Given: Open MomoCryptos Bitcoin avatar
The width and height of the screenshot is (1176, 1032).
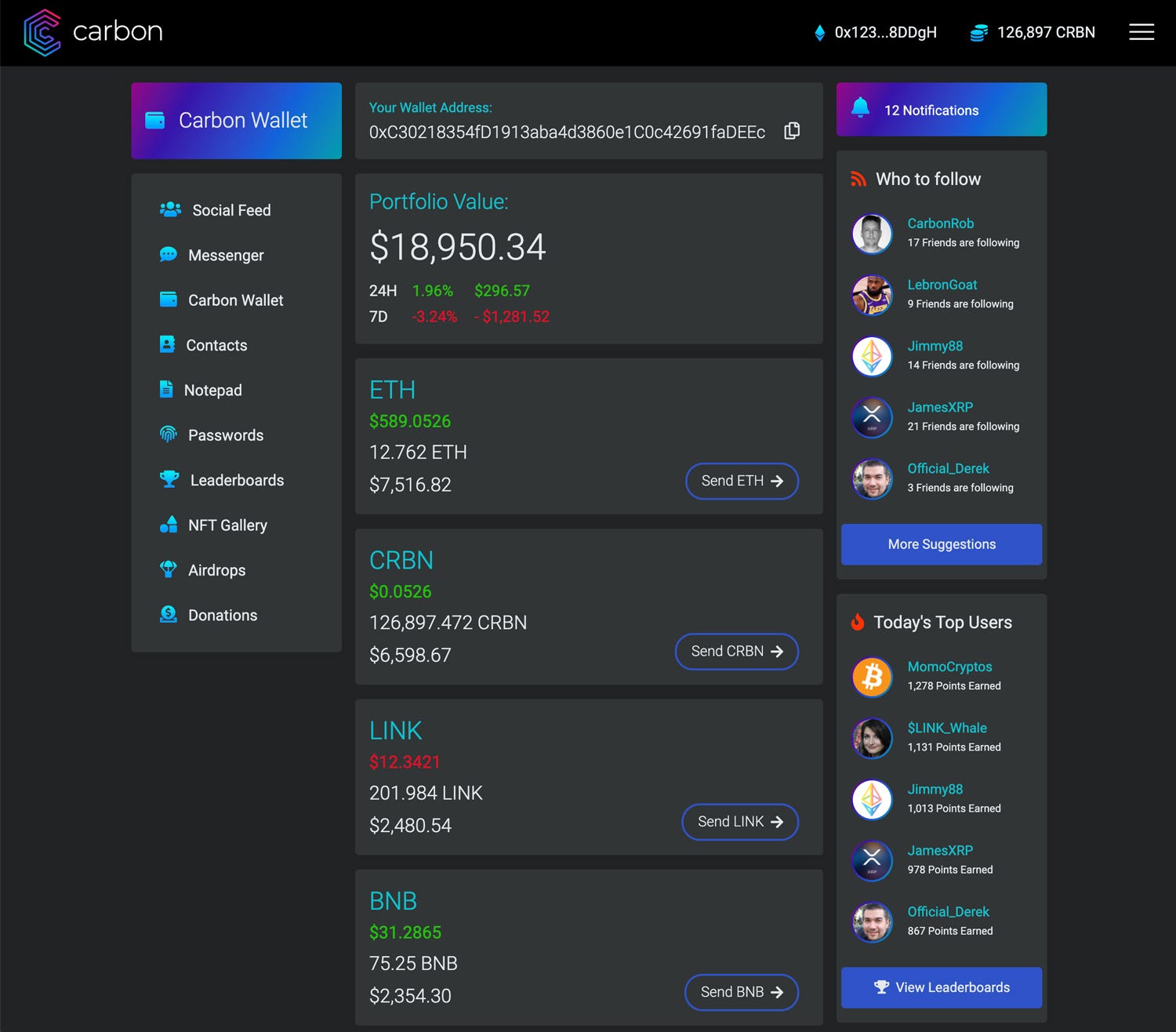Looking at the screenshot, I should point(872,676).
